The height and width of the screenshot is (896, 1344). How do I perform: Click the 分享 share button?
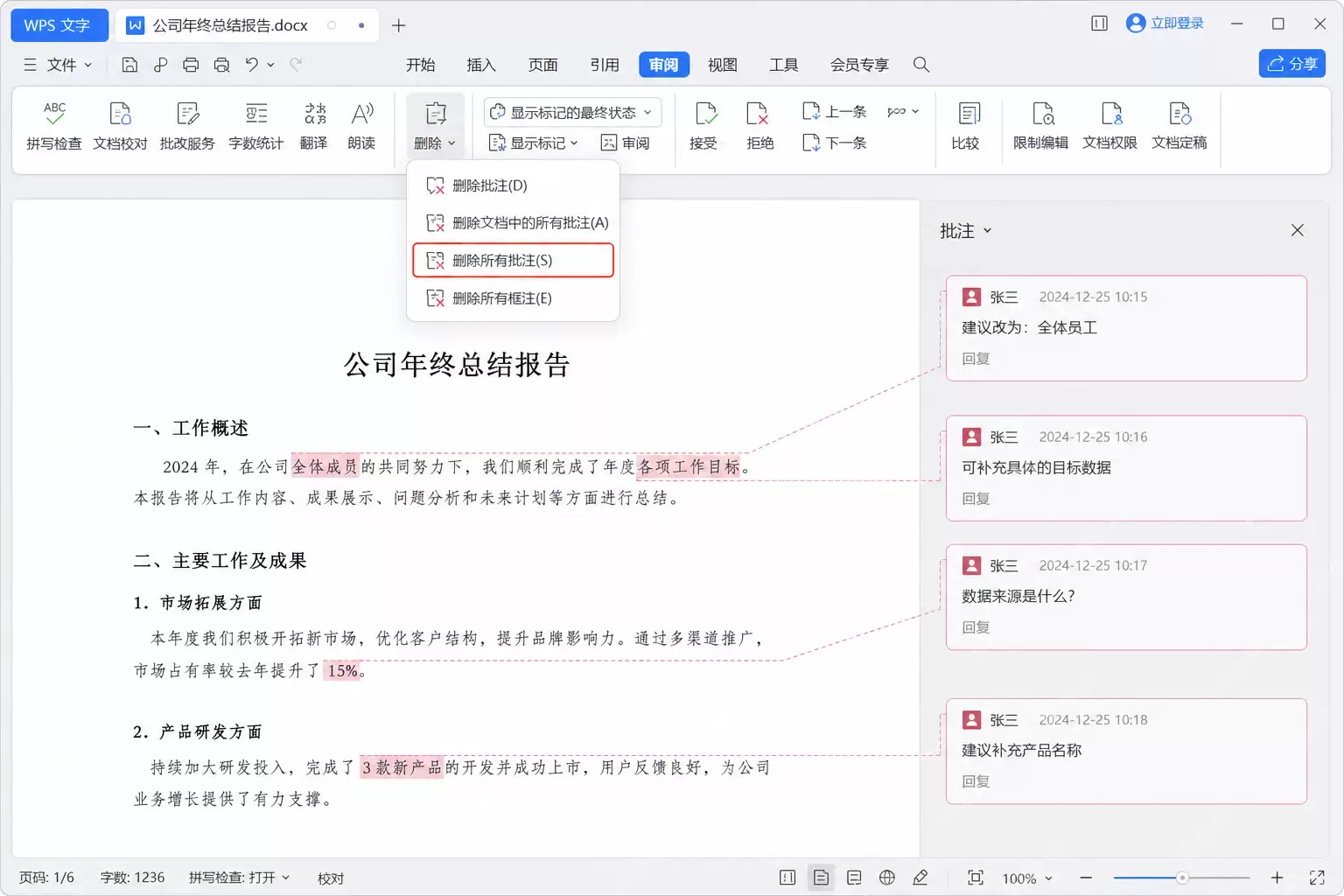pyautogui.click(x=1292, y=64)
